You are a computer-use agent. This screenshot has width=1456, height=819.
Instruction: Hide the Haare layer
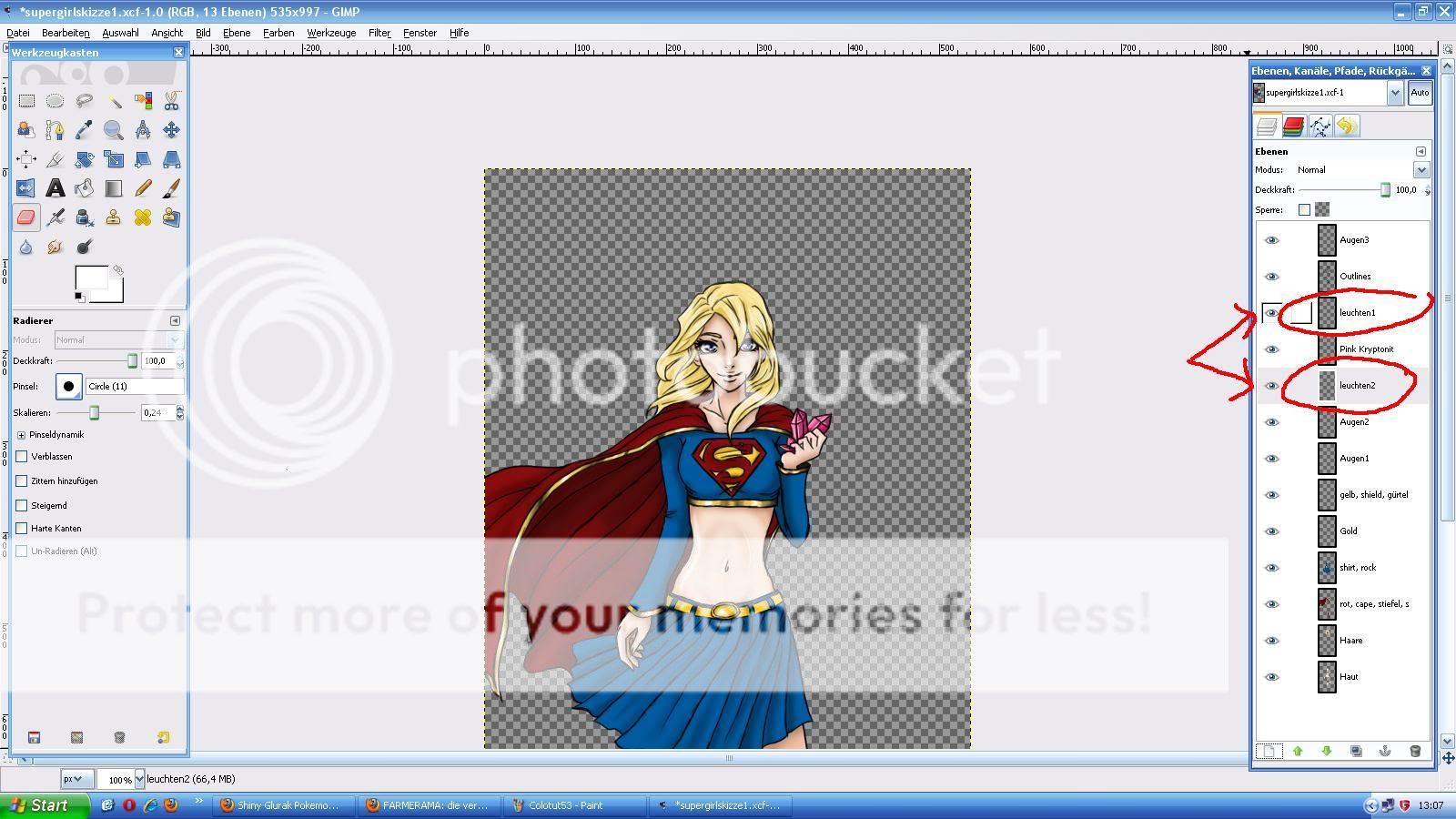(1272, 641)
